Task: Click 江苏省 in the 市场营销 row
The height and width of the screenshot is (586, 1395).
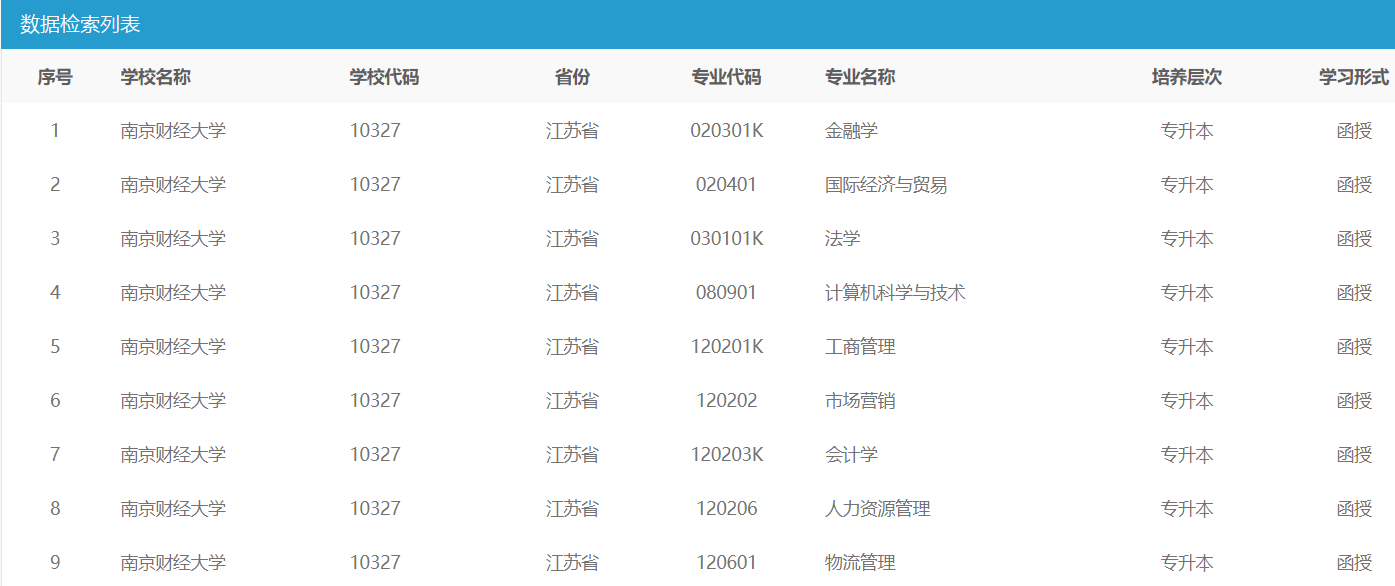Action: [572, 401]
